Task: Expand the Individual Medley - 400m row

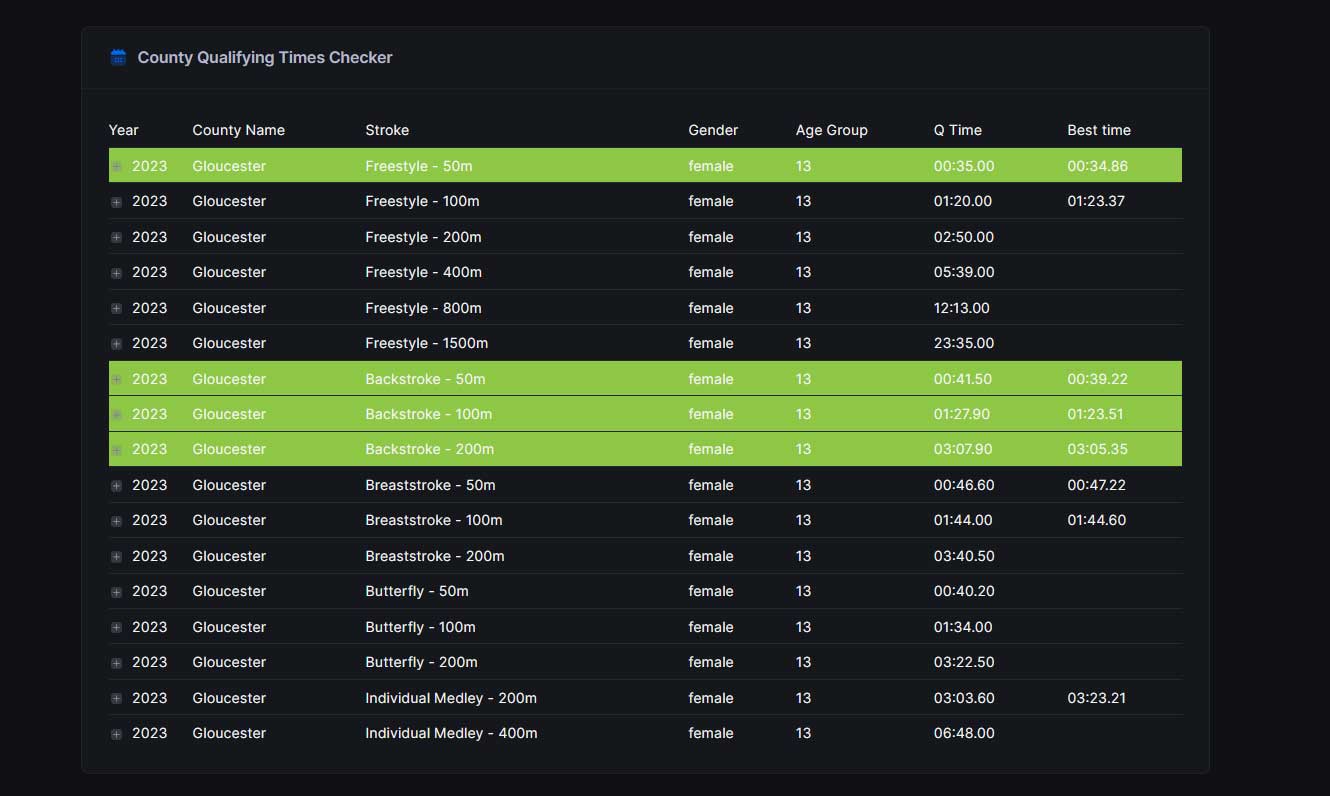Action: 116,734
